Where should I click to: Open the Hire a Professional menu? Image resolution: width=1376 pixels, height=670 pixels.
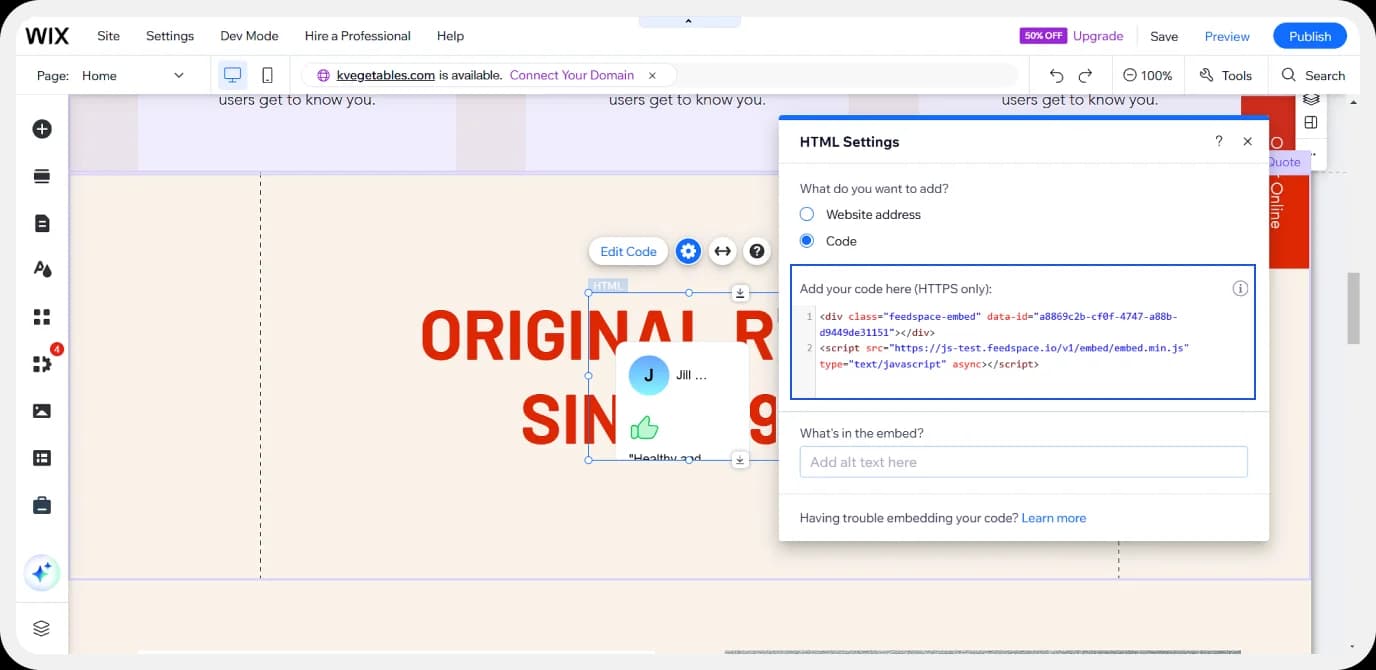pos(357,35)
